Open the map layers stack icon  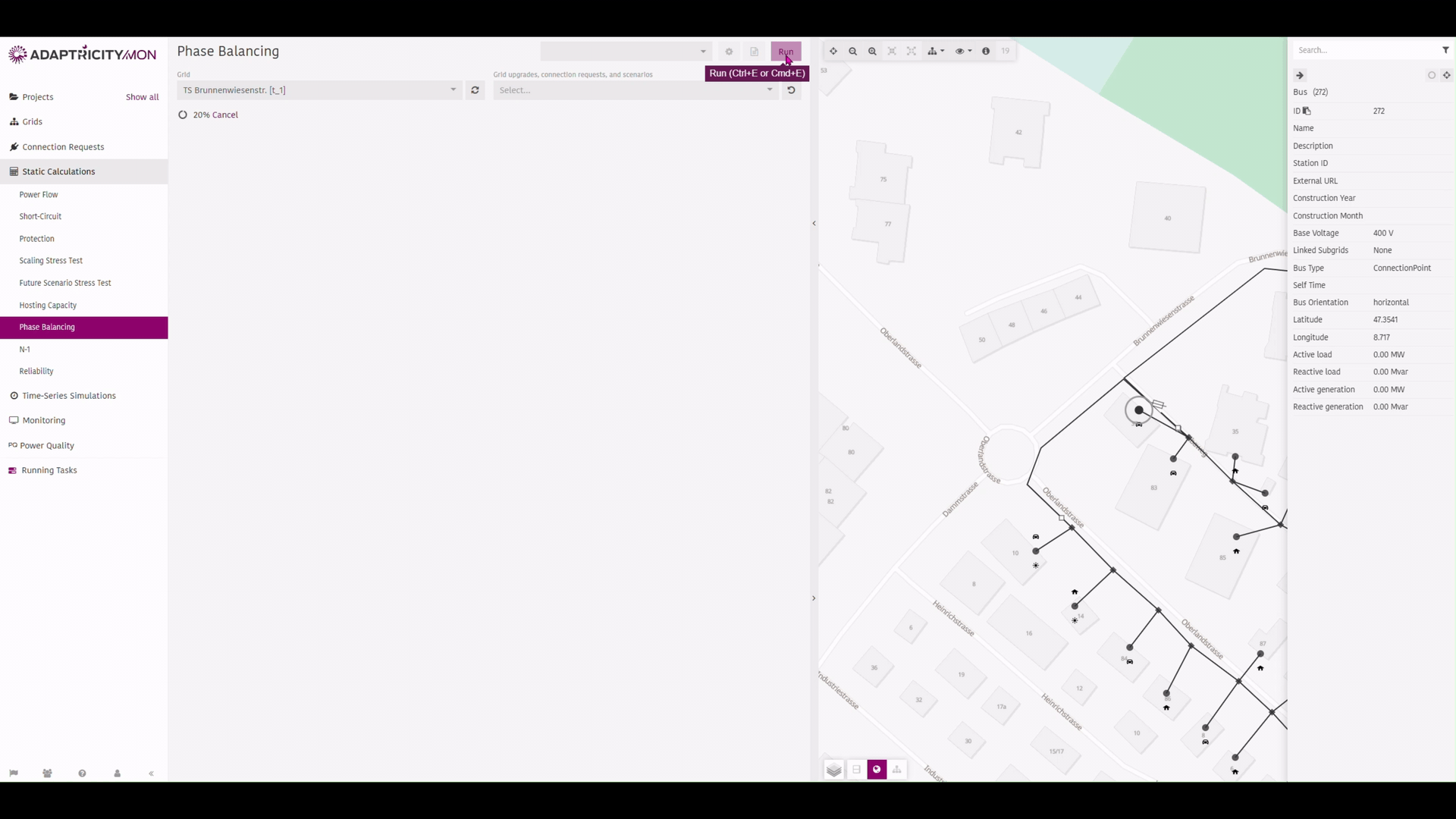click(x=834, y=770)
